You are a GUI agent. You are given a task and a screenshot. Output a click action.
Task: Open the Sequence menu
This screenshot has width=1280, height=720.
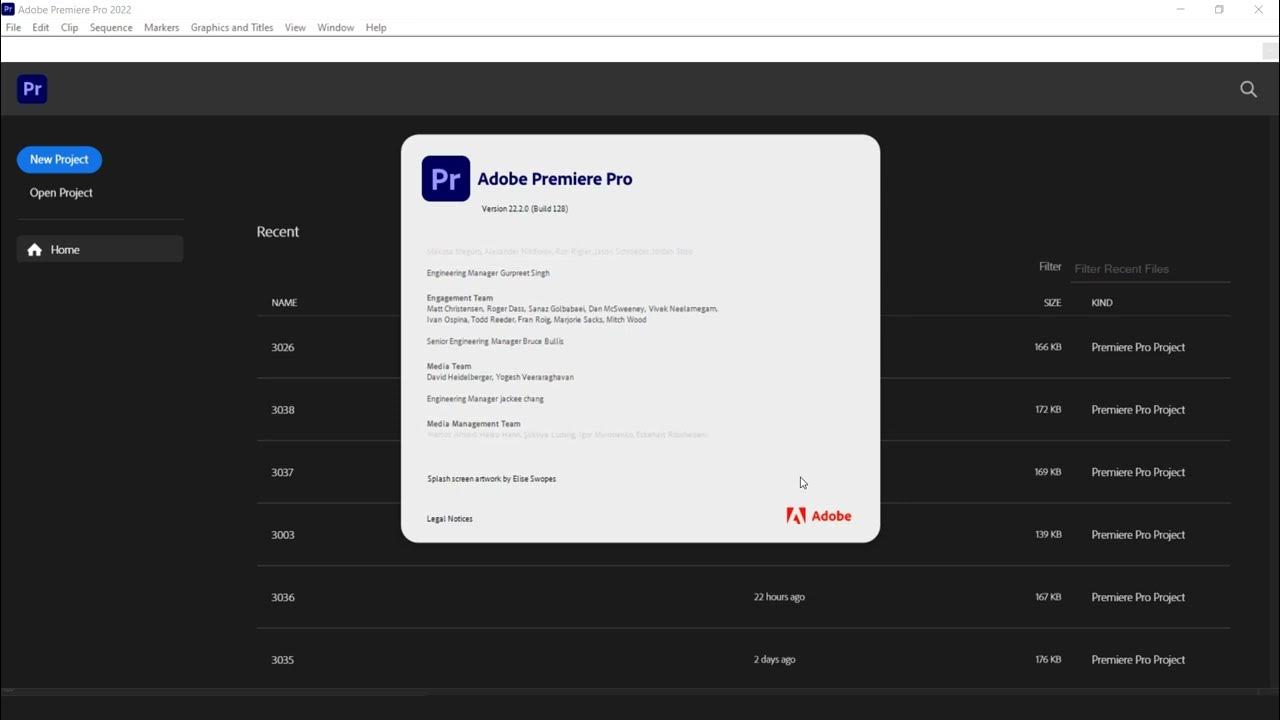[x=111, y=28]
